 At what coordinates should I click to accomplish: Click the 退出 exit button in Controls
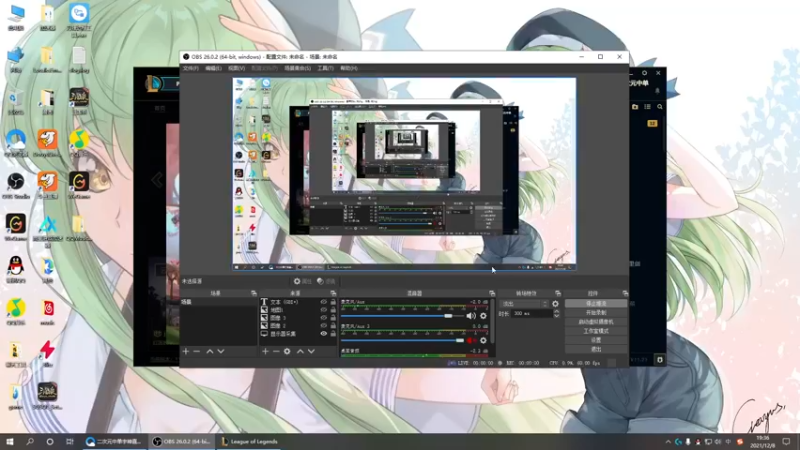(596, 349)
